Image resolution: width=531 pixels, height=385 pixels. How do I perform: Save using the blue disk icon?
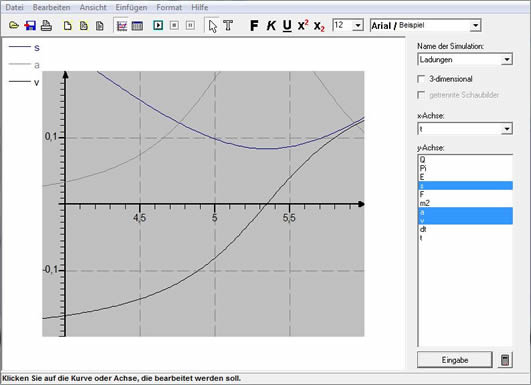pyautogui.click(x=30, y=25)
